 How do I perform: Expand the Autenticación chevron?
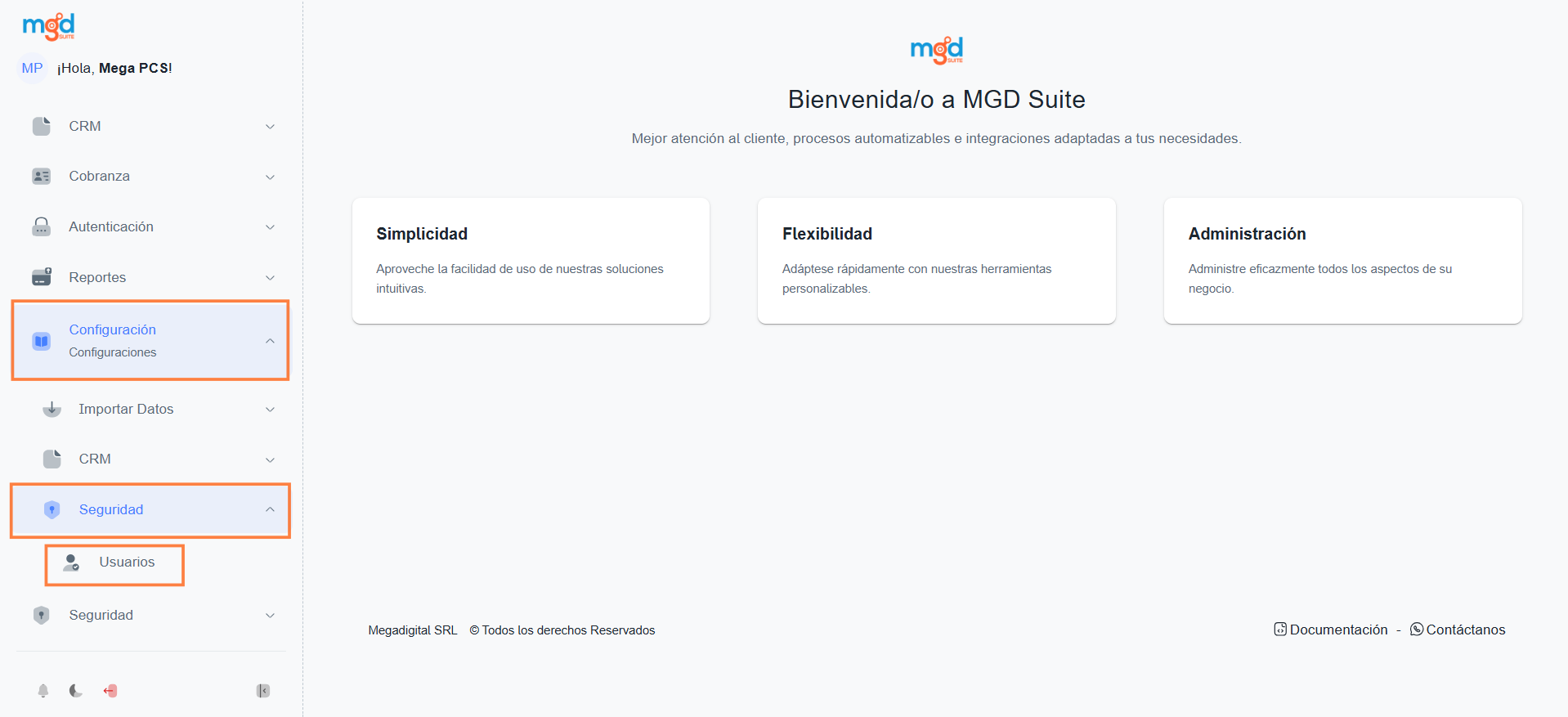point(270,227)
